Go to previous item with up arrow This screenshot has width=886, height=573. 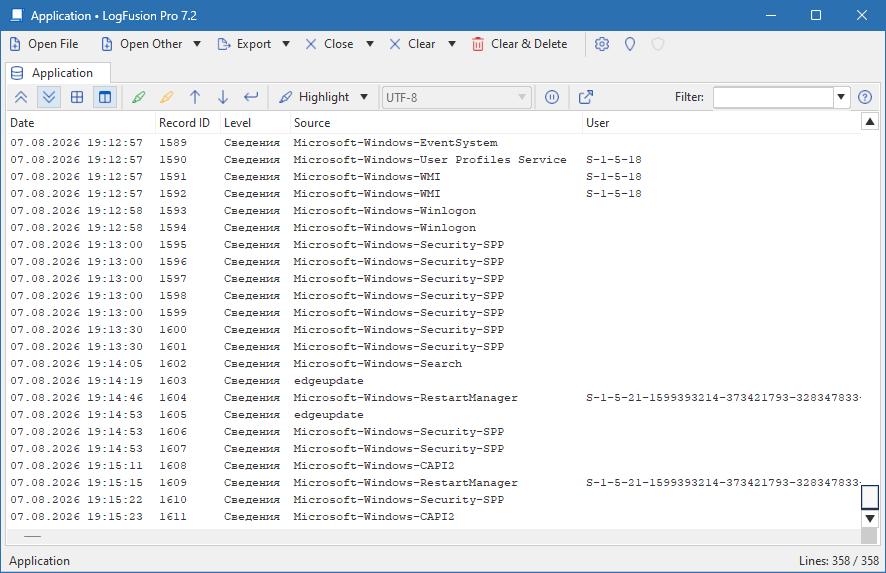point(195,97)
